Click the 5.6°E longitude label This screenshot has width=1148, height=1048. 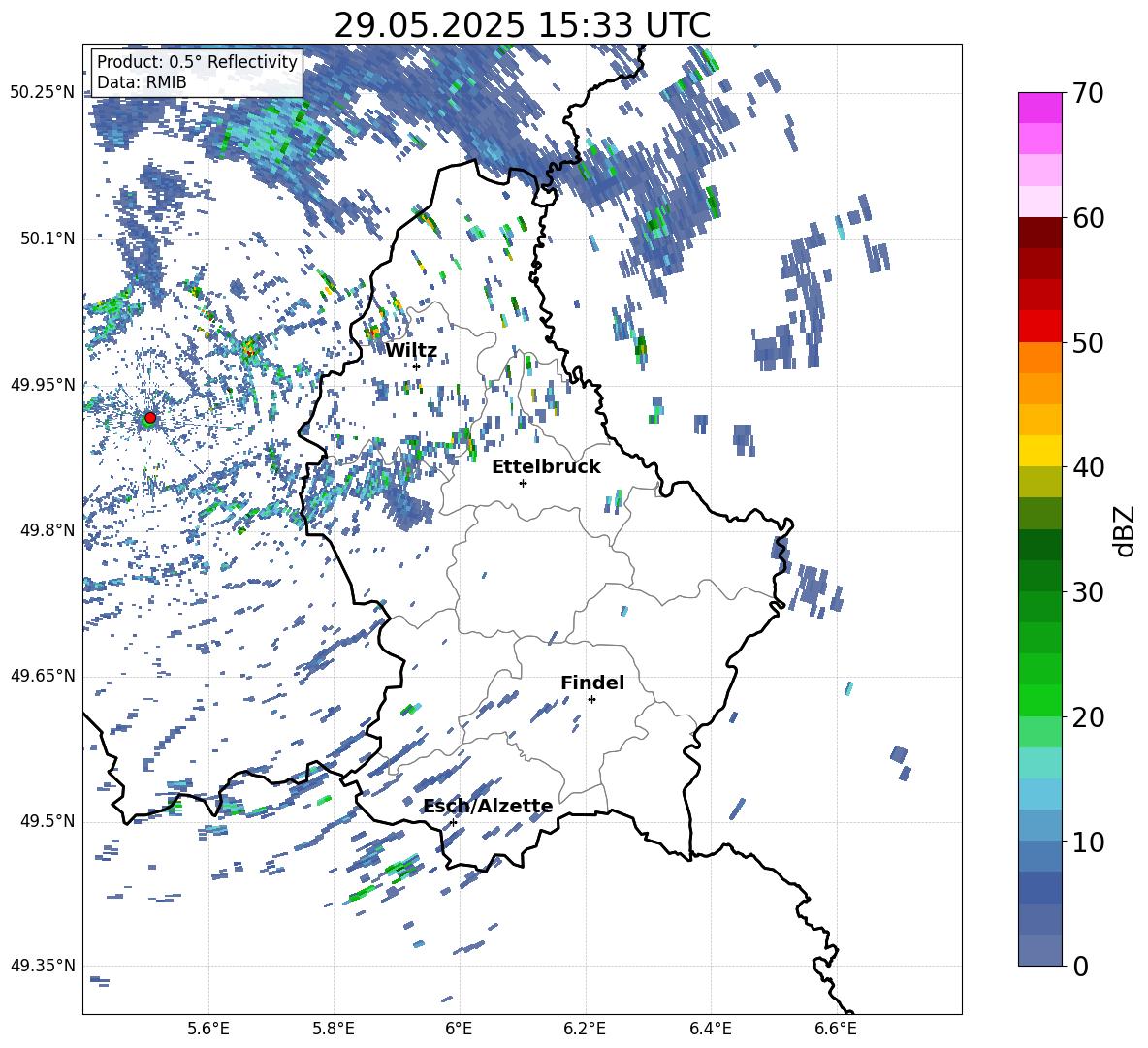tap(208, 1029)
